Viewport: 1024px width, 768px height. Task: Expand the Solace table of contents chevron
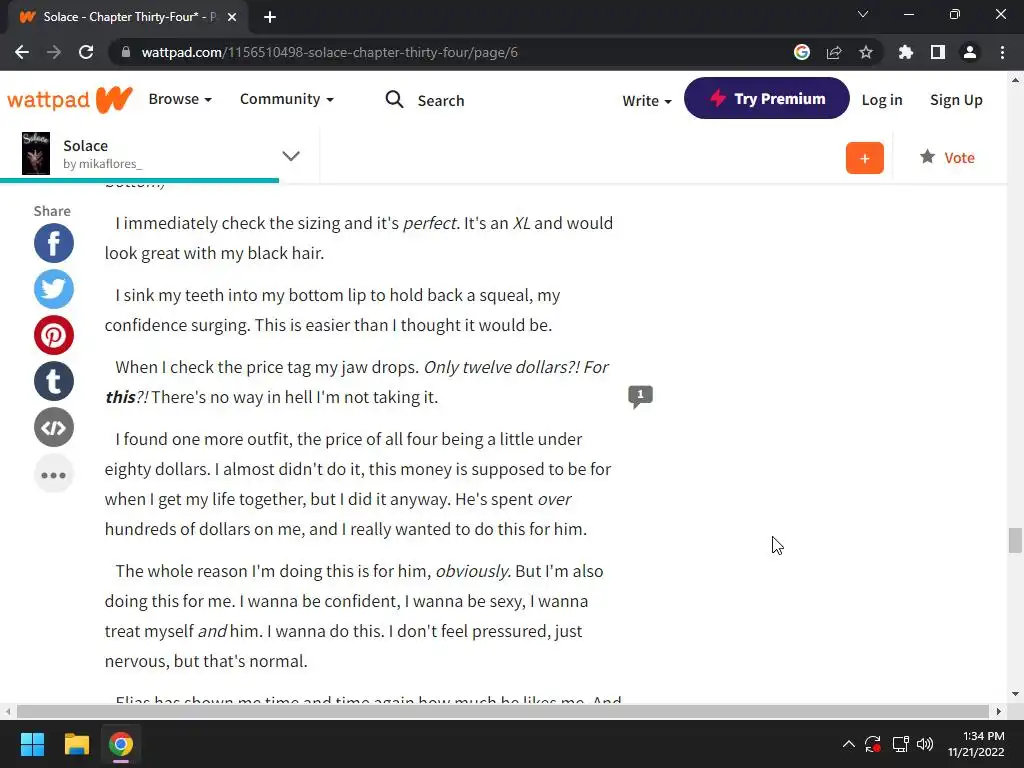coord(291,155)
